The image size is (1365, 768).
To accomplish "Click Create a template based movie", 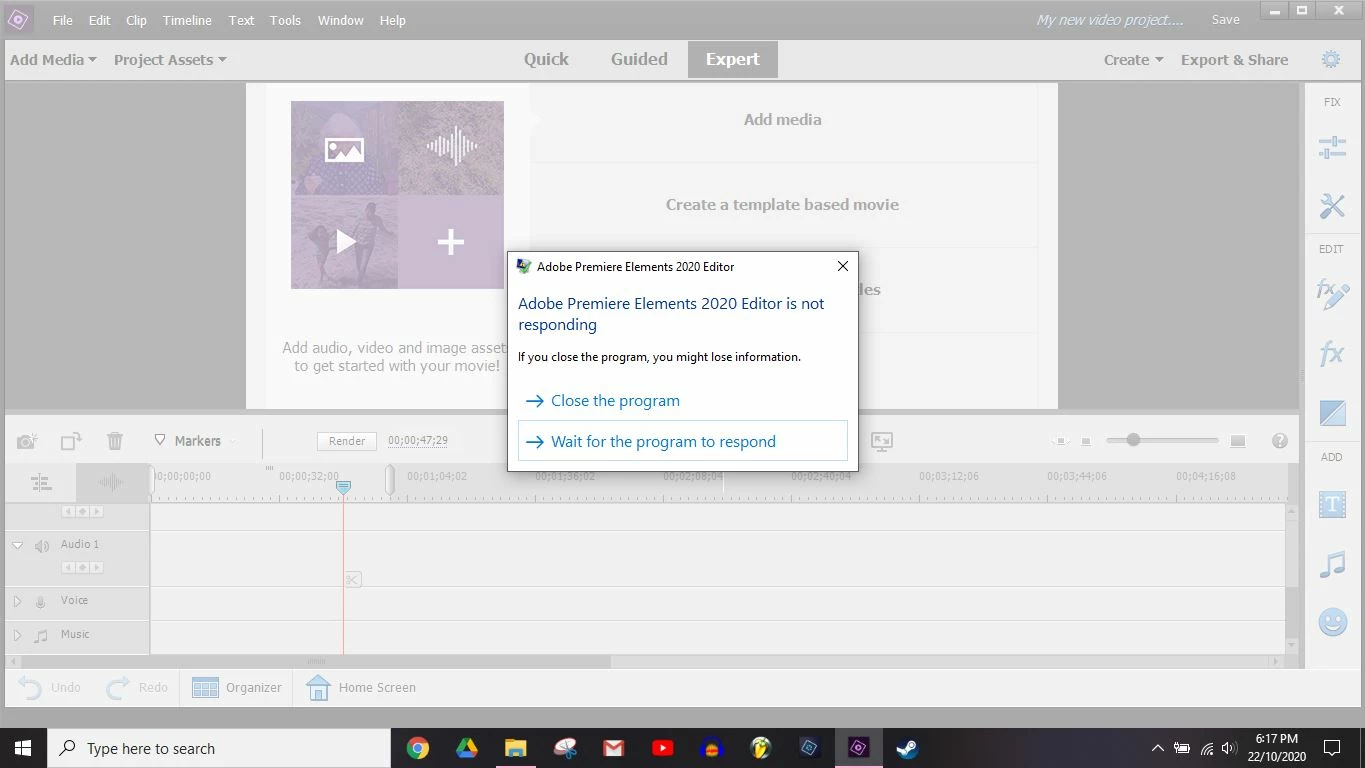I will [782, 205].
